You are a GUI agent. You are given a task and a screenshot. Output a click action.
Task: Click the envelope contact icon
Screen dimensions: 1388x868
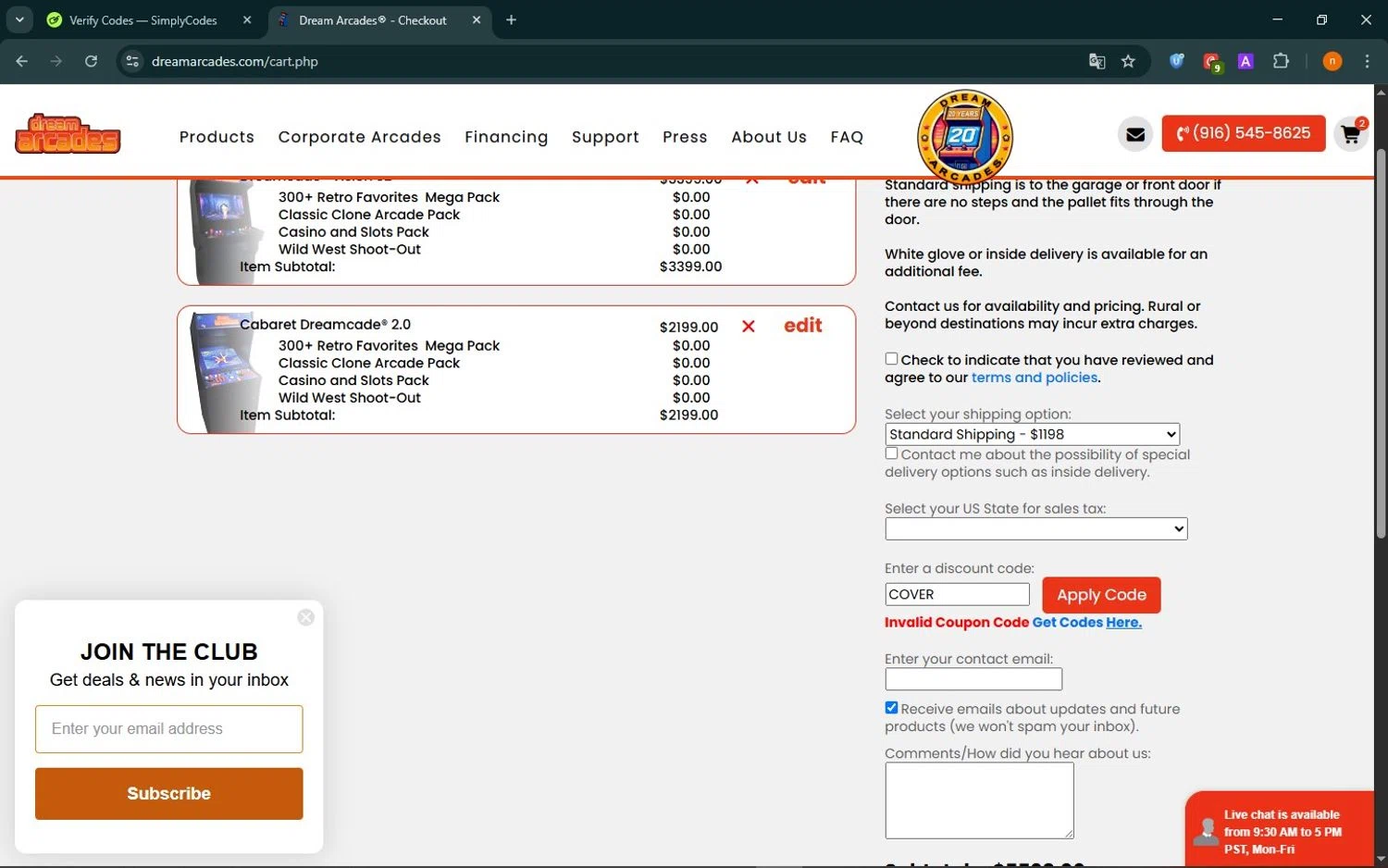[x=1135, y=134]
